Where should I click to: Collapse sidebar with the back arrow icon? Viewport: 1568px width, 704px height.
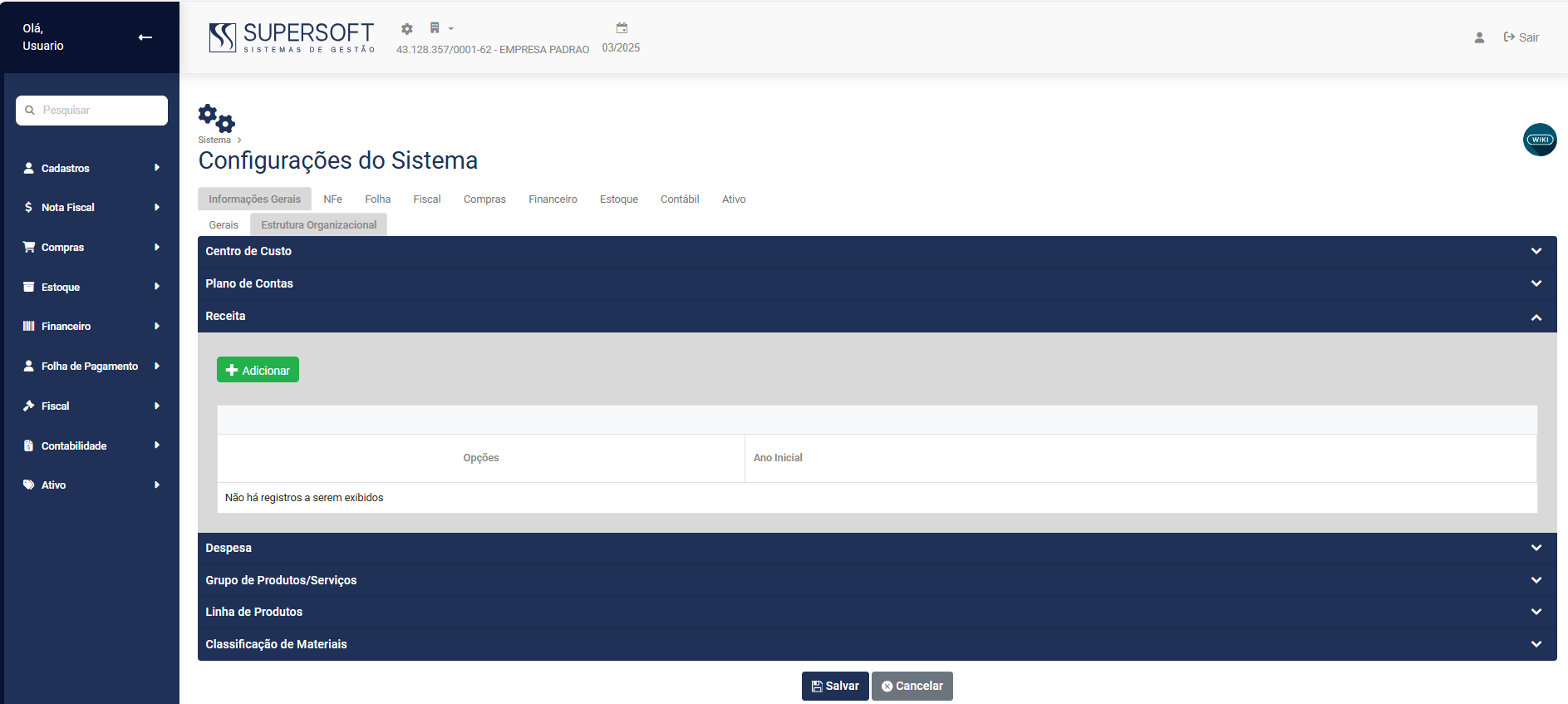145,37
